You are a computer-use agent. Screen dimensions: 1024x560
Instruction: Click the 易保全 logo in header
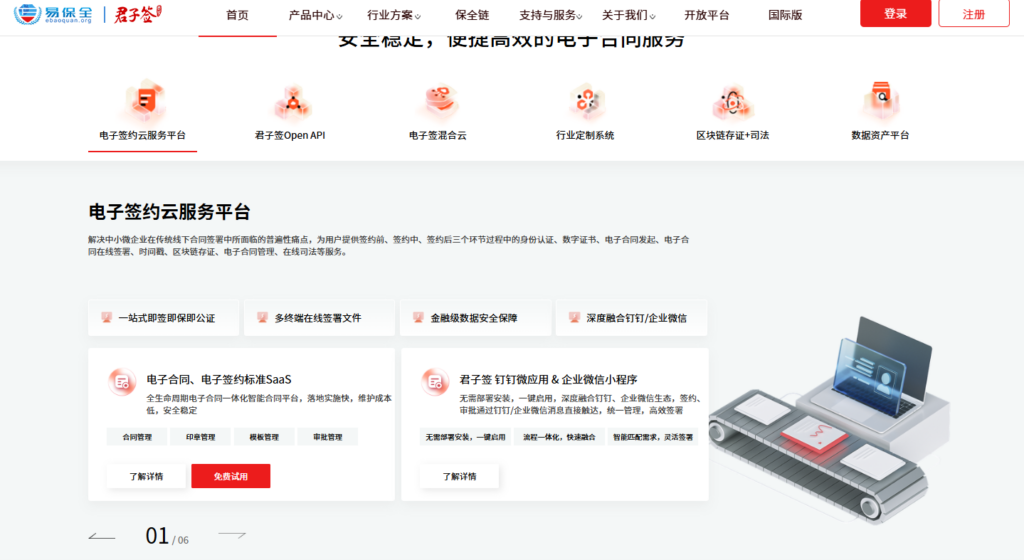click(53, 14)
